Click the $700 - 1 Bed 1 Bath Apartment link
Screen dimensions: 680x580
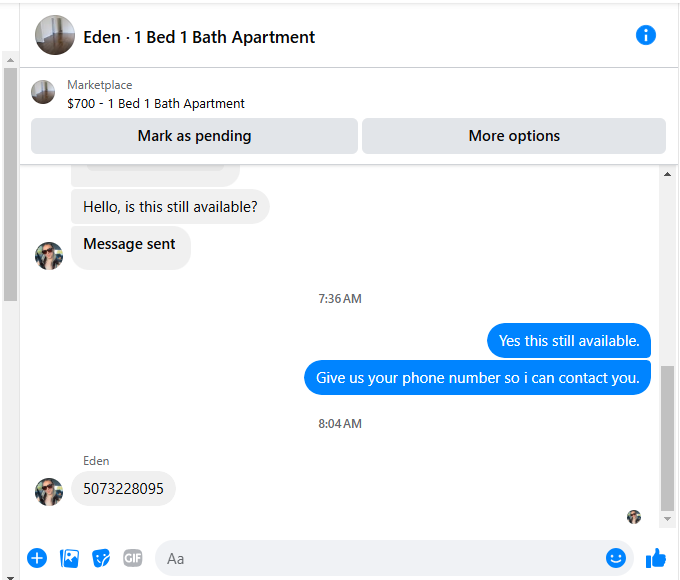point(156,104)
